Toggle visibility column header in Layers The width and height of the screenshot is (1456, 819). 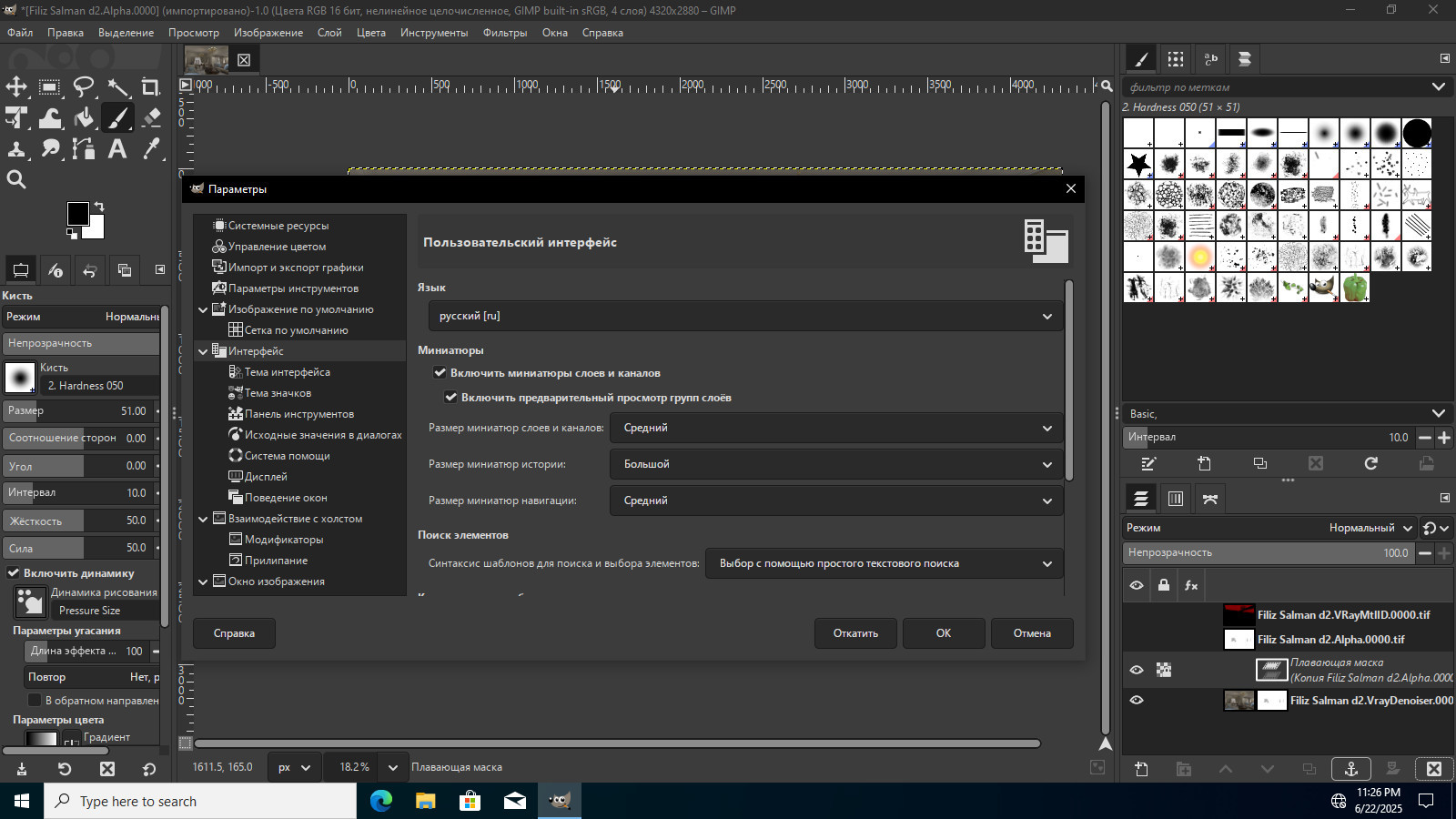click(x=1137, y=585)
